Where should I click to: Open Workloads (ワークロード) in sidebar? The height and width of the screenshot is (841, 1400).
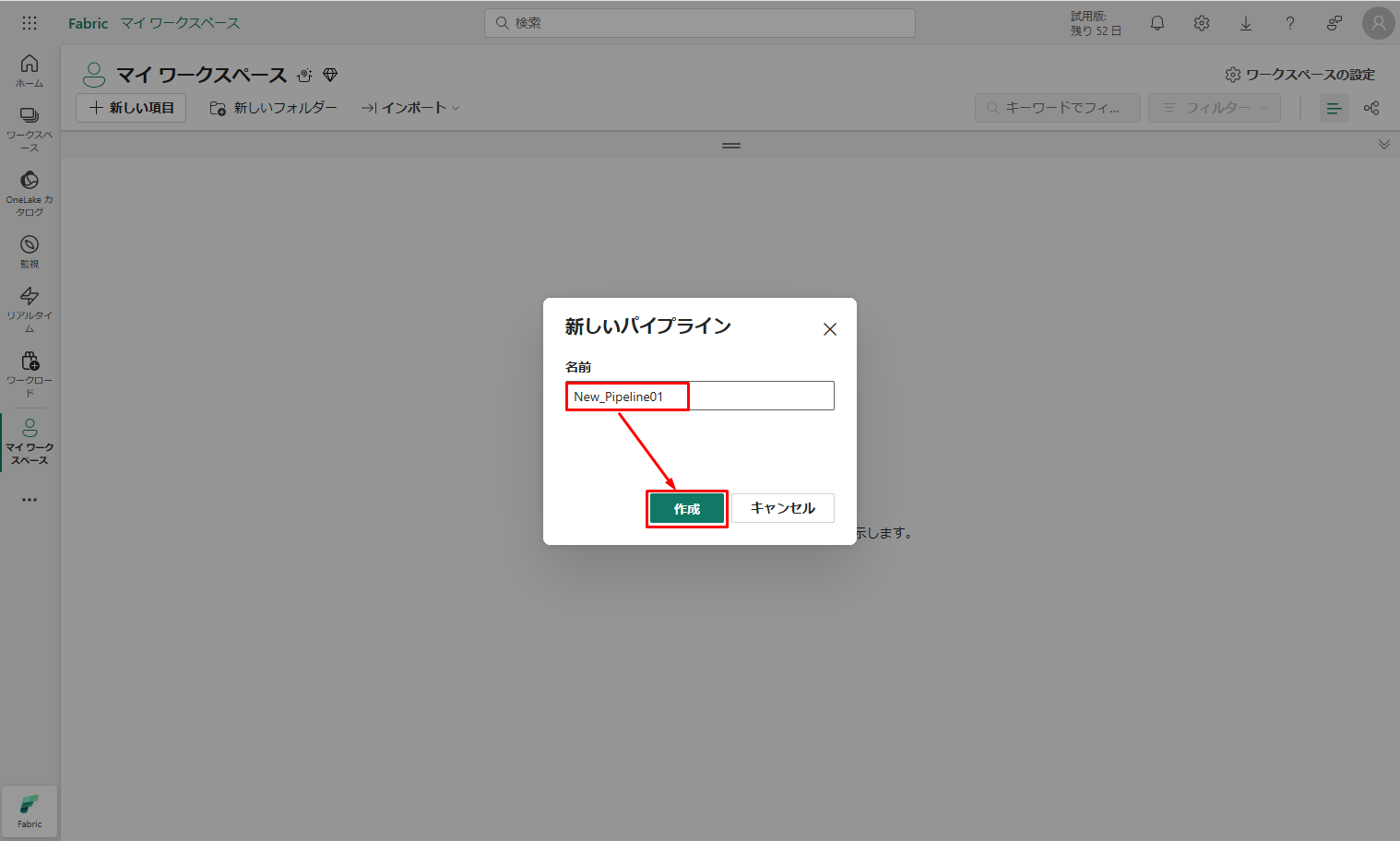click(x=30, y=373)
